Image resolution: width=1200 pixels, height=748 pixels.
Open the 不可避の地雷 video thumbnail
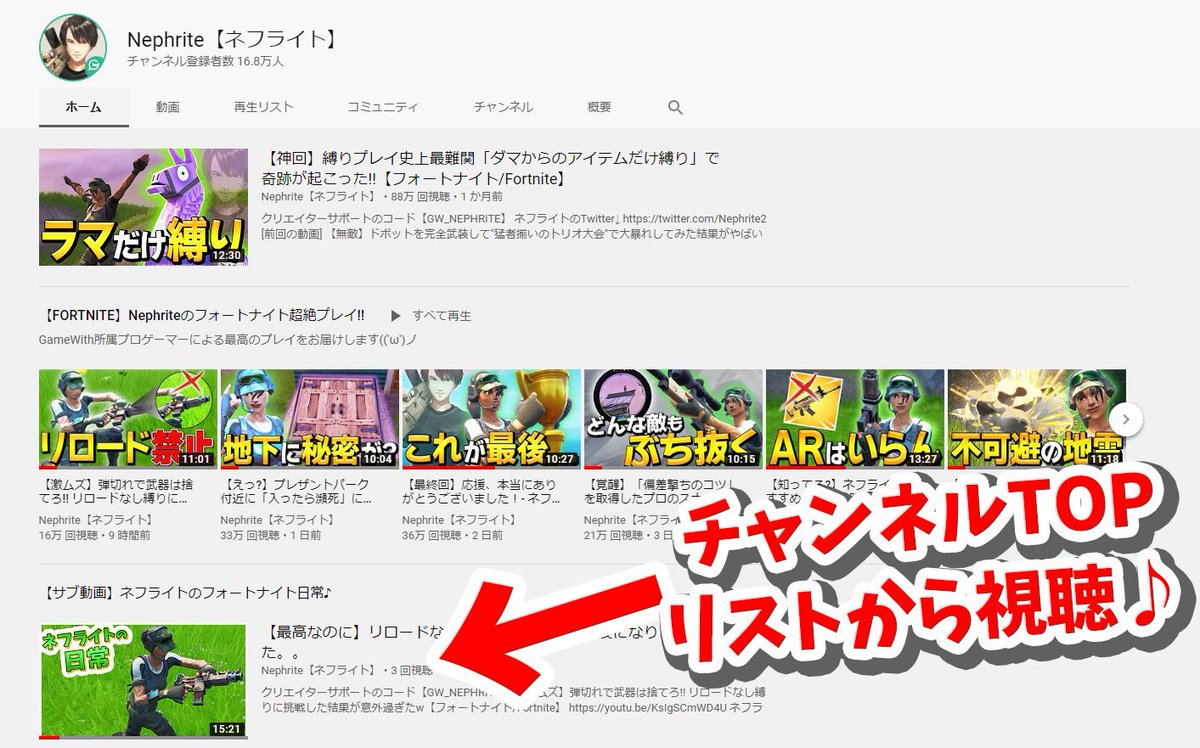[1037, 420]
